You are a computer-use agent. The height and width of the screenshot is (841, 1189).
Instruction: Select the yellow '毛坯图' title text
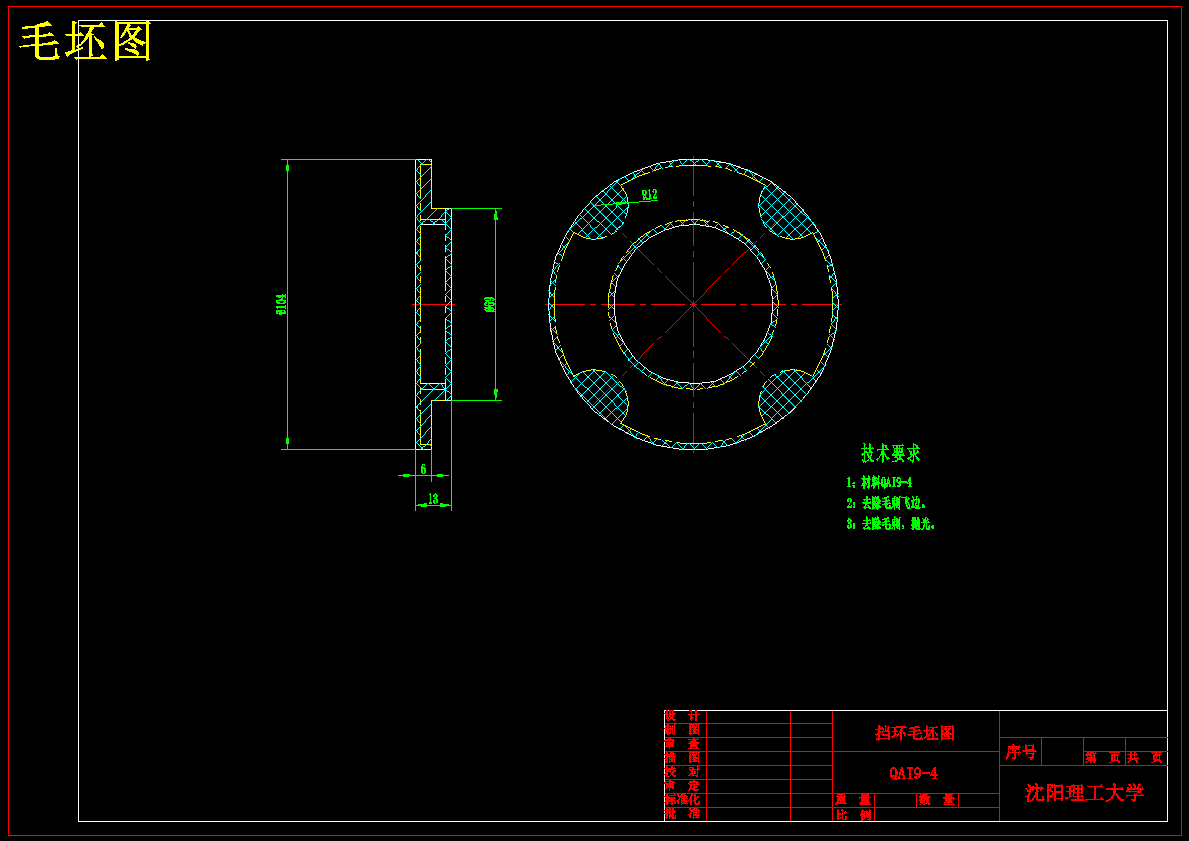pos(86,42)
